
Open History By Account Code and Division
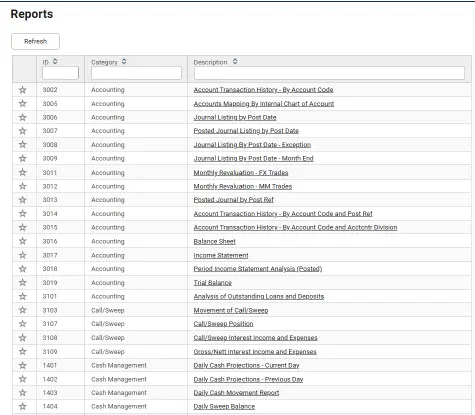click(x=295, y=227)
